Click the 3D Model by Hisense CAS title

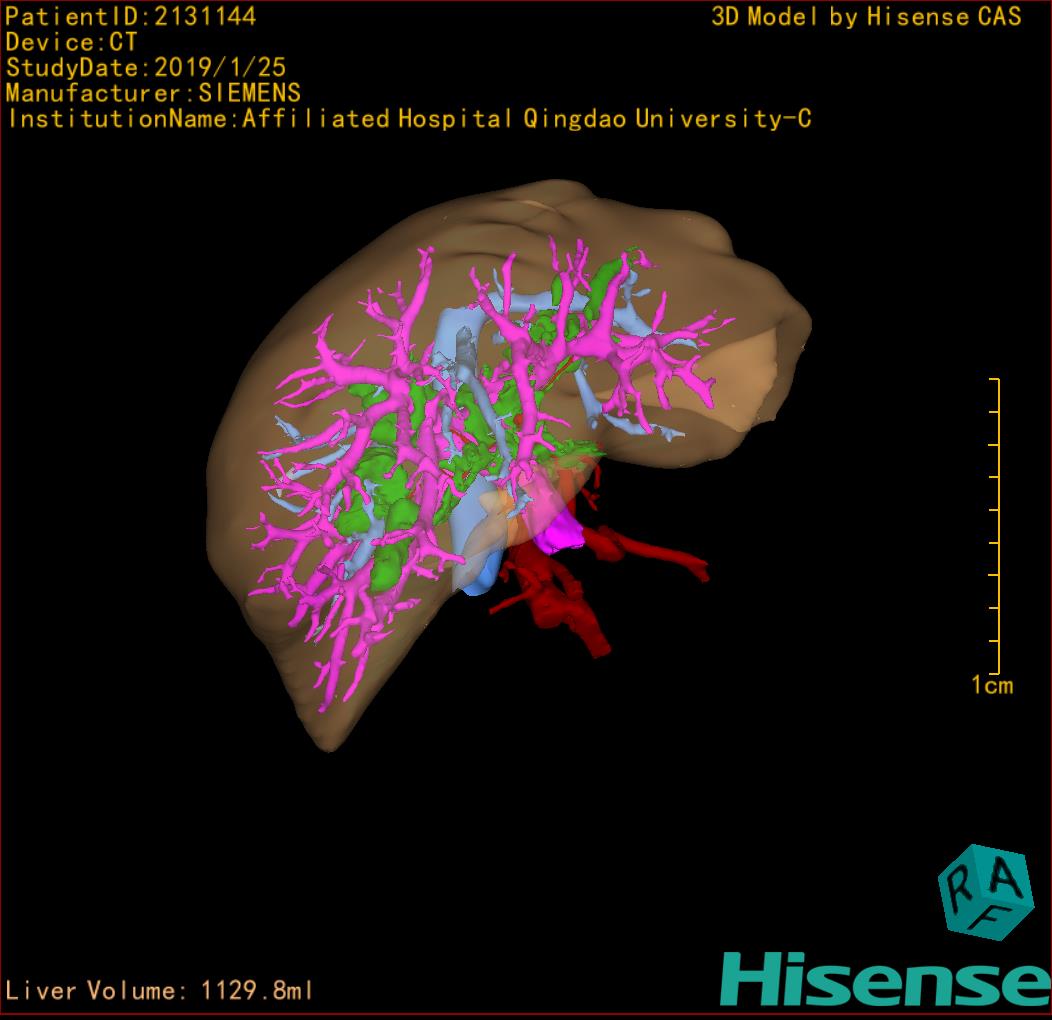(866, 16)
